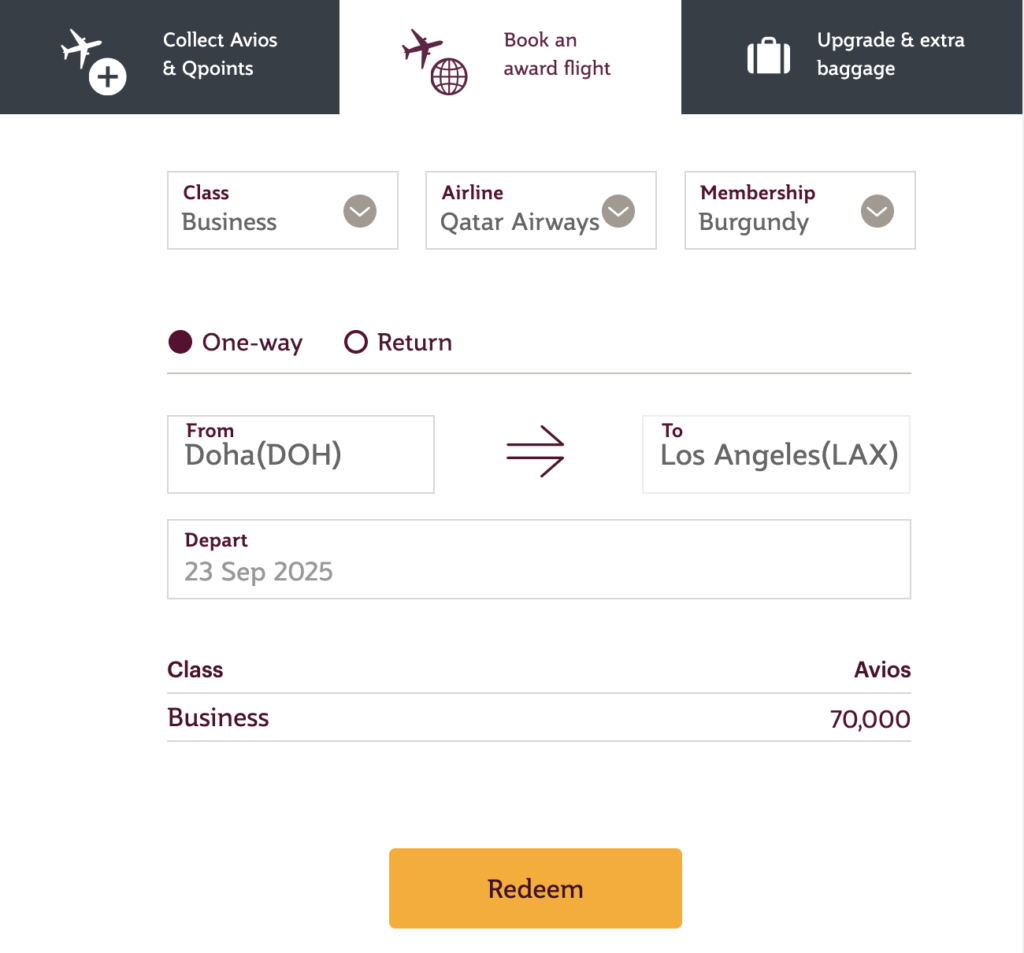Switch to the Upgrade & extra baggage tab
The image size is (1024, 953).
(x=852, y=55)
